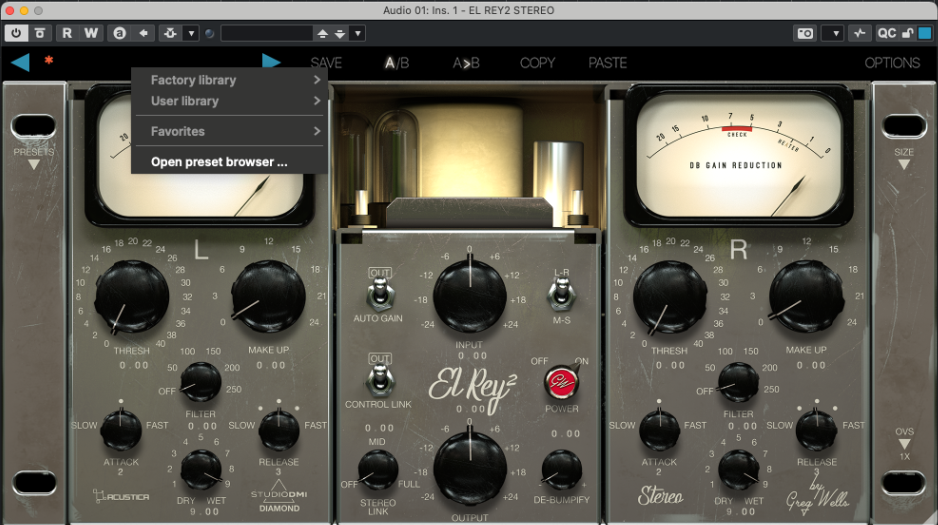
Task: Click the A>B copy button
Action: [x=466, y=63]
